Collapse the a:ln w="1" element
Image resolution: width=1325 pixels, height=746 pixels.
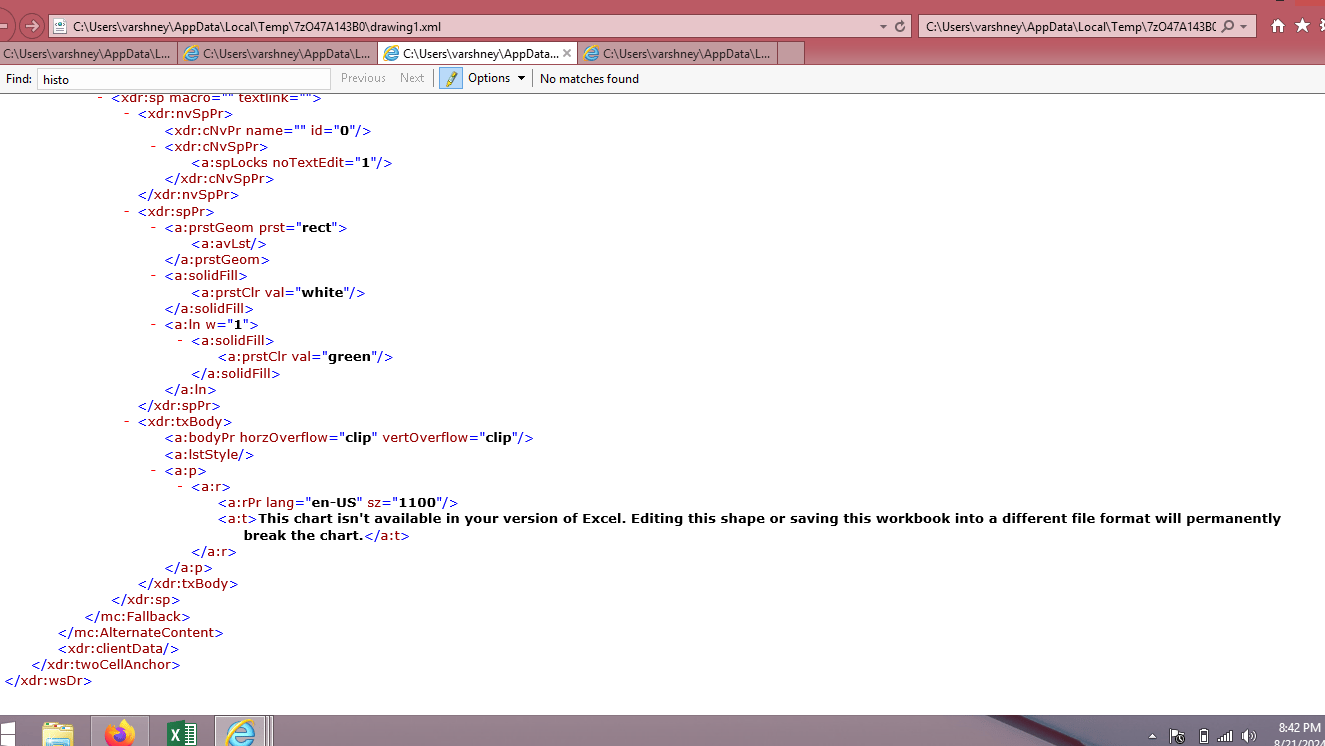tap(155, 325)
